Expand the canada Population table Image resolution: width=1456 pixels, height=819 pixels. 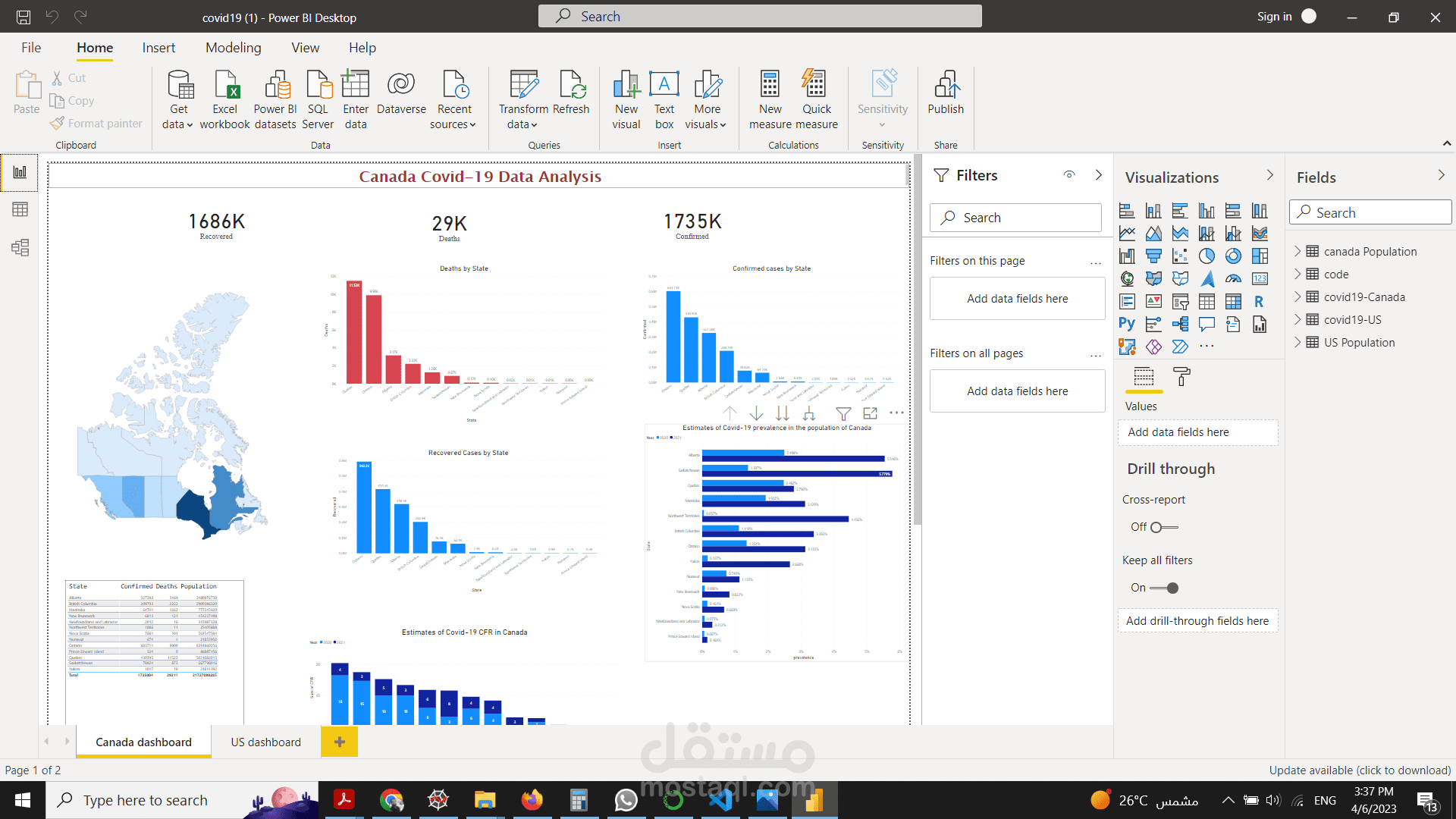click(x=1298, y=251)
